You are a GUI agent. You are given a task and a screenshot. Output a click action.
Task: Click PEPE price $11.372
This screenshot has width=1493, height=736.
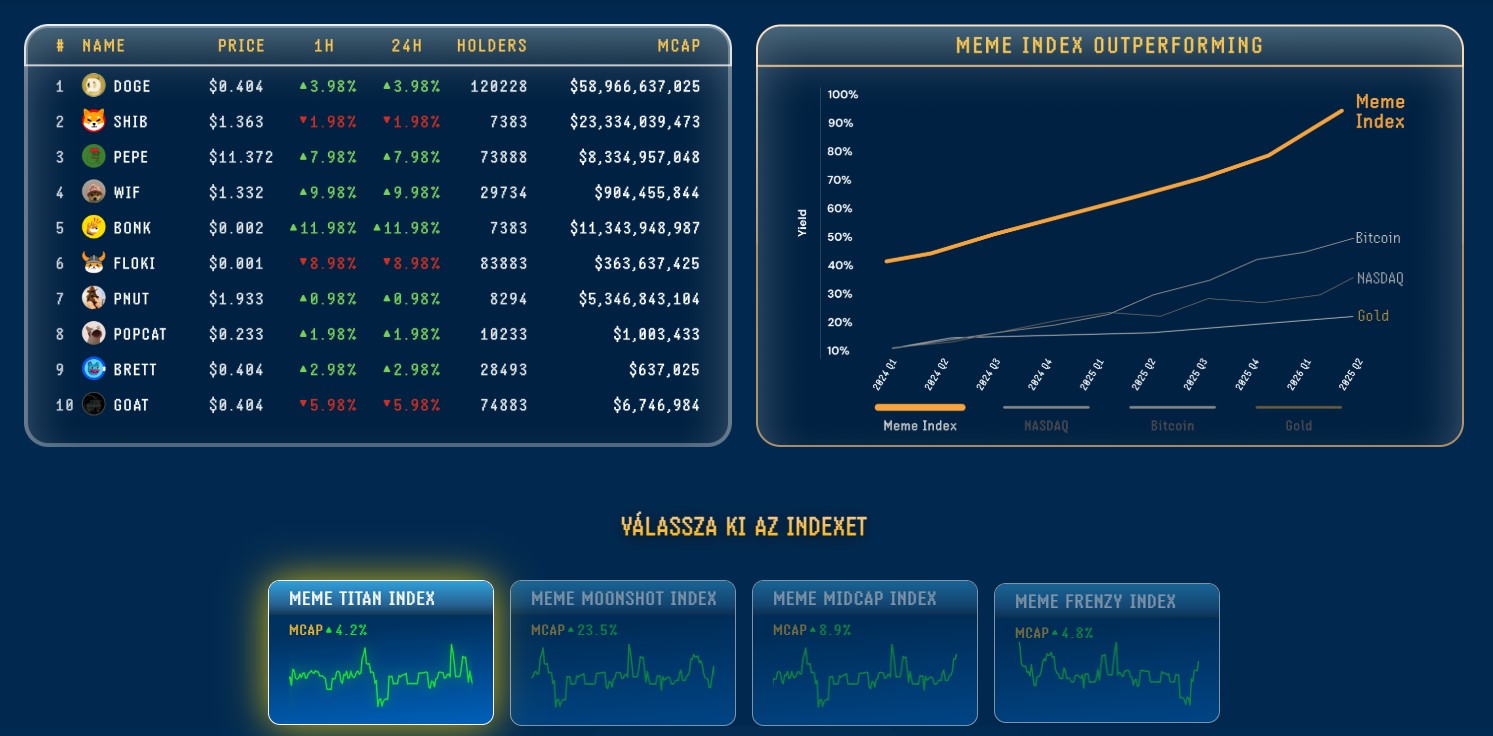point(241,158)
